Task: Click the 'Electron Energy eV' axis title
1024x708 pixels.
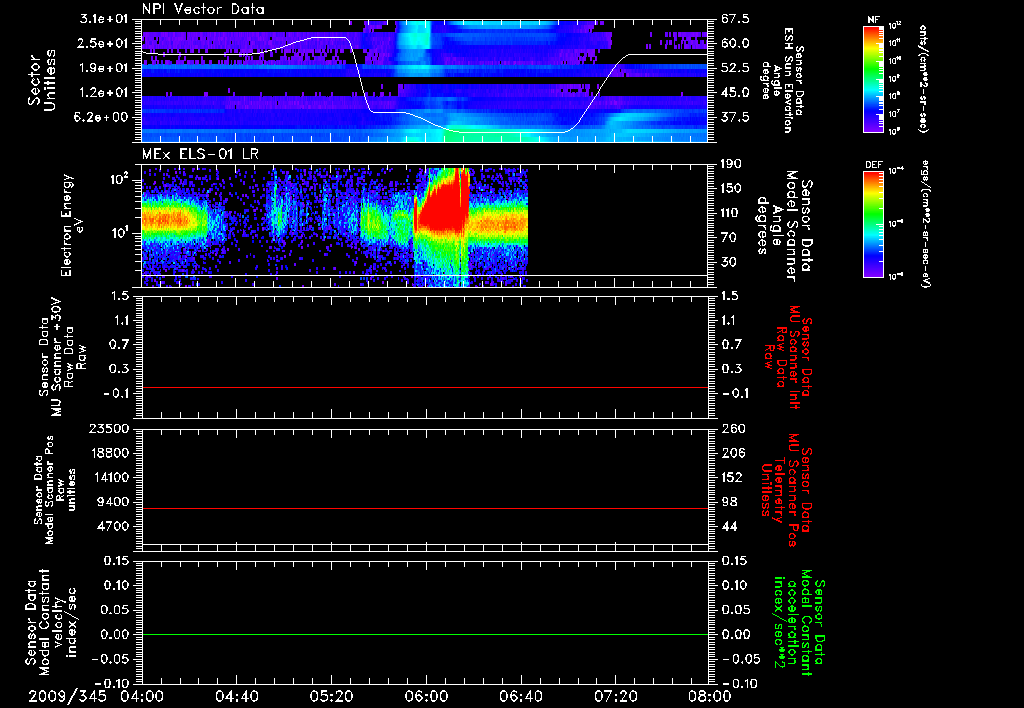Action: 73,225
